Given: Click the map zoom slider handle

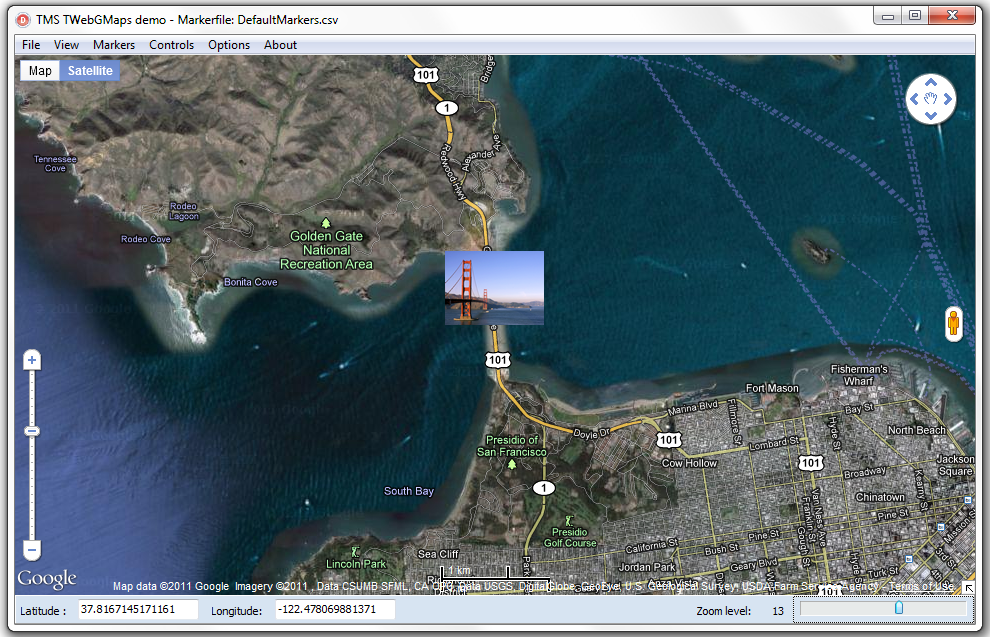Looking at the screenshot, I should tap(32, 431).
